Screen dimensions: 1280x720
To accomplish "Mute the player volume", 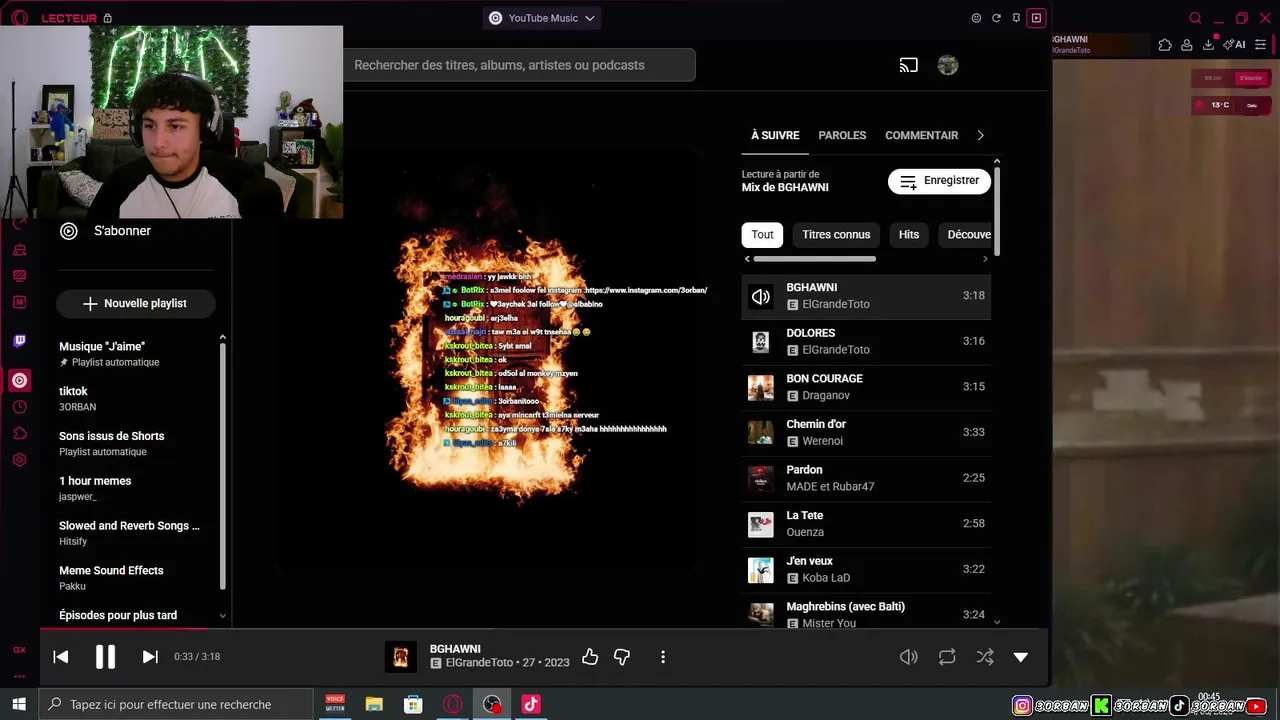I will click(908, 657).
